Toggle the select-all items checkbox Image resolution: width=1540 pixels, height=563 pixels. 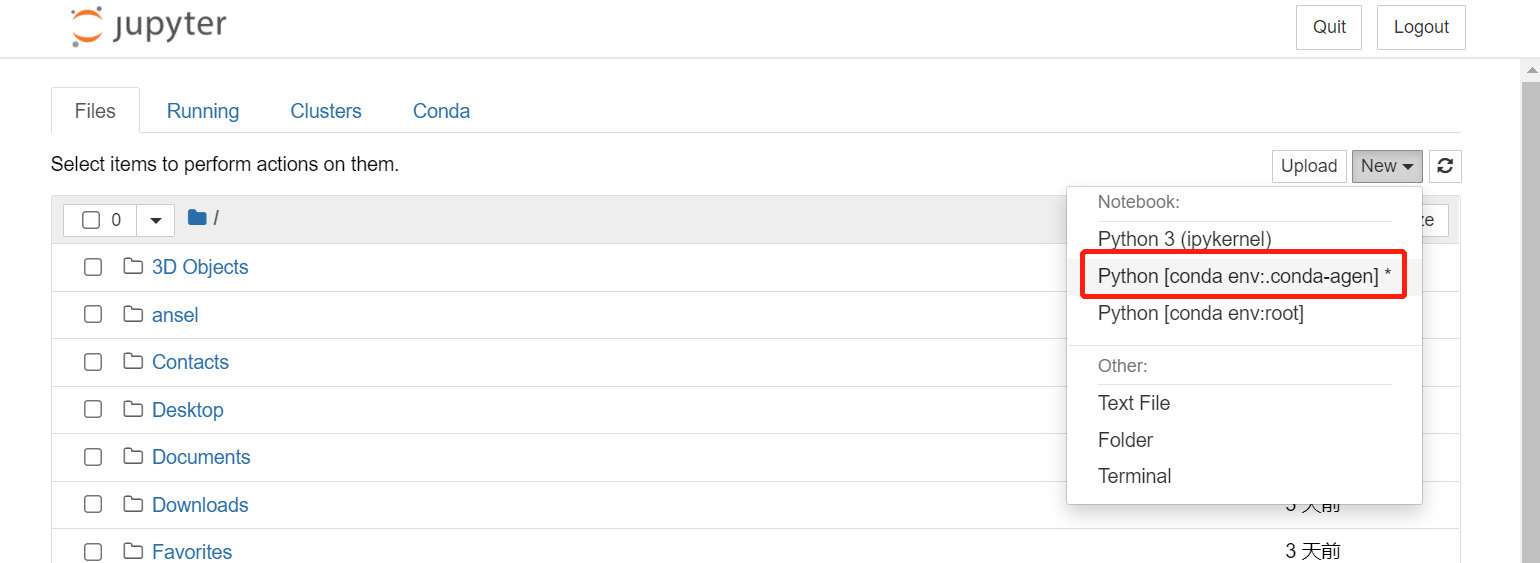point(91,220)
